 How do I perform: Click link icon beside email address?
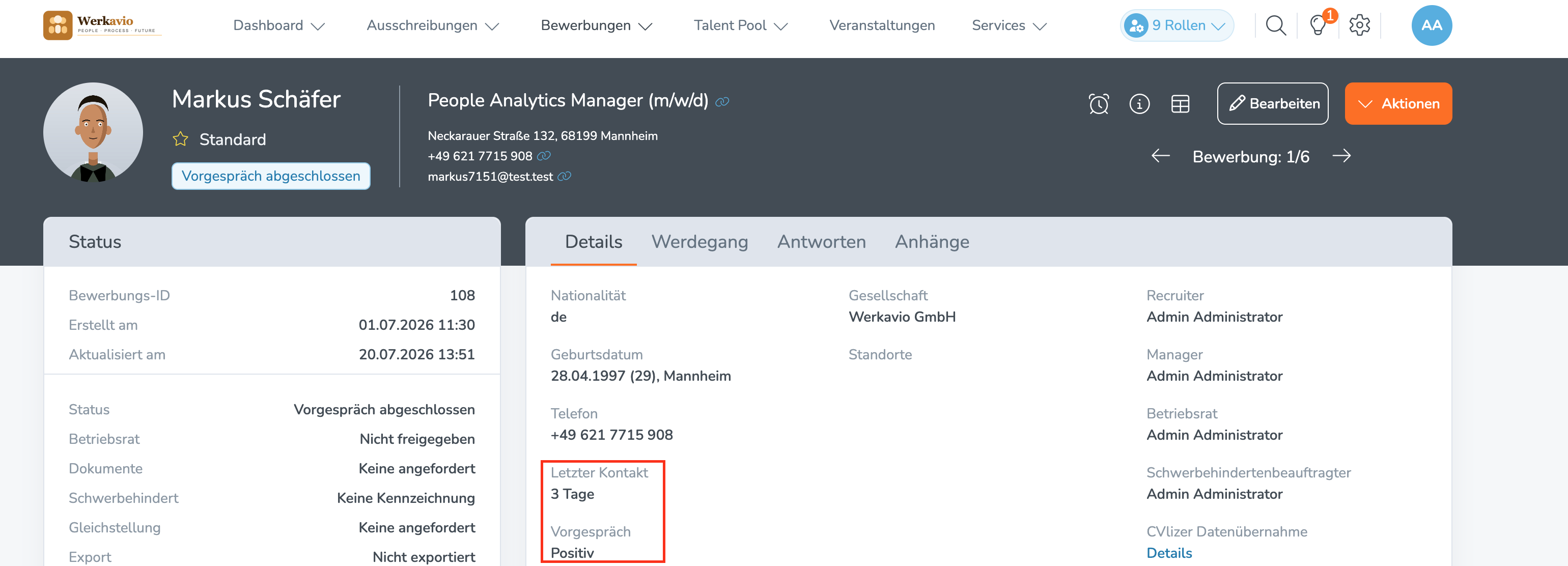[x=564, y=177]
